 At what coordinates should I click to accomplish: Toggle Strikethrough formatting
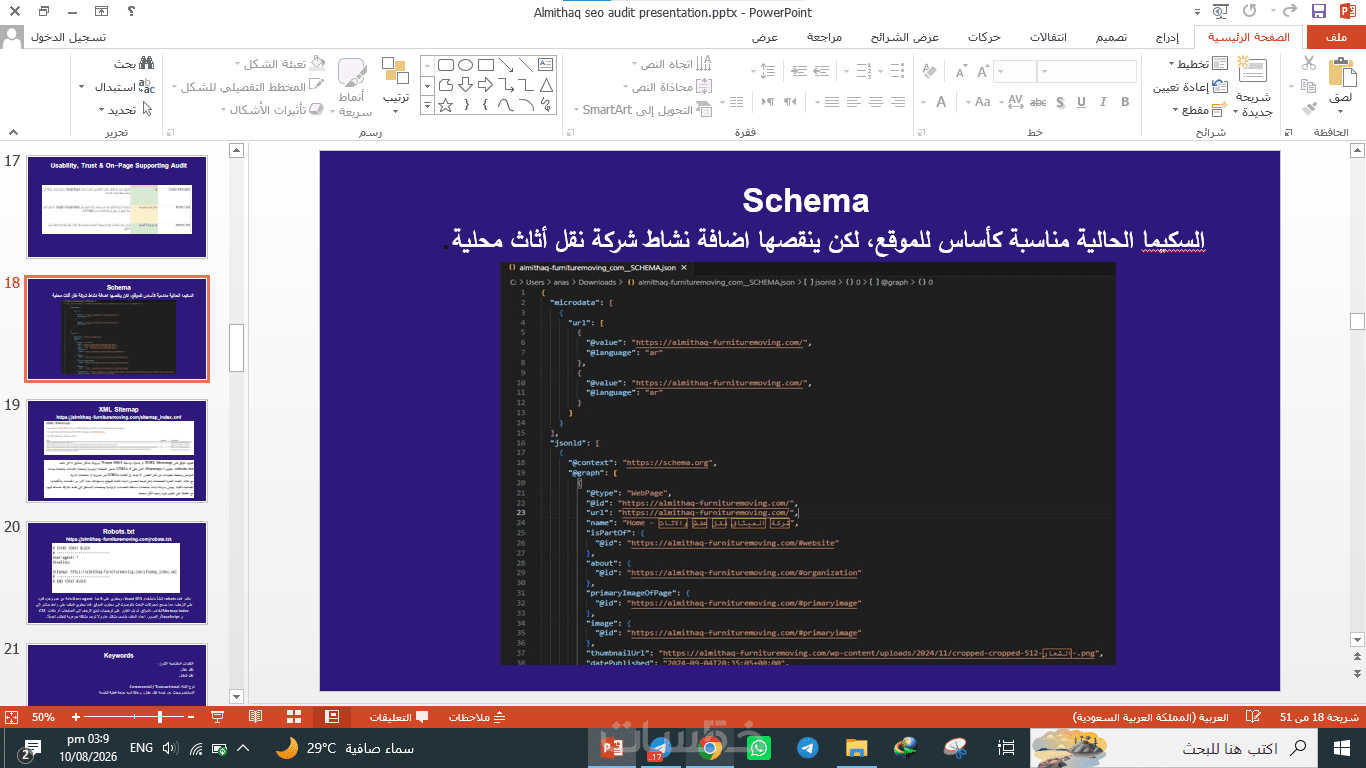(x=1037, y=101)
